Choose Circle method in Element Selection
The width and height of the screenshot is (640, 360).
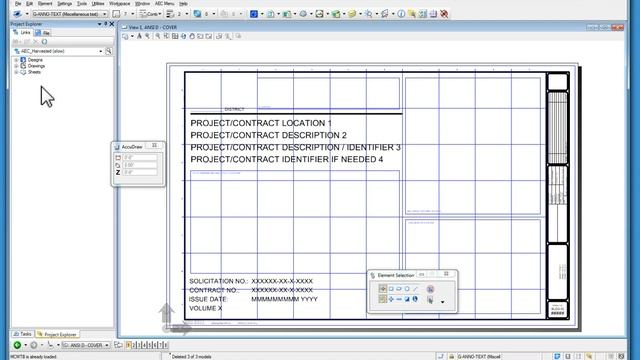tap(407, 289)
